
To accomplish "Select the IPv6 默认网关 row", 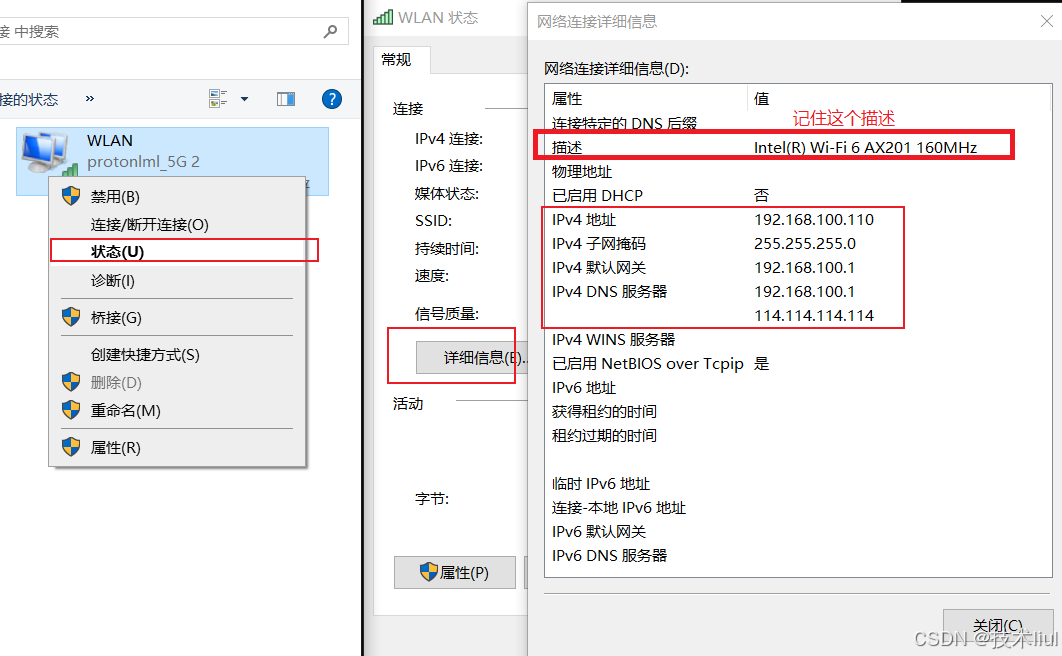I will click(797, 532).
